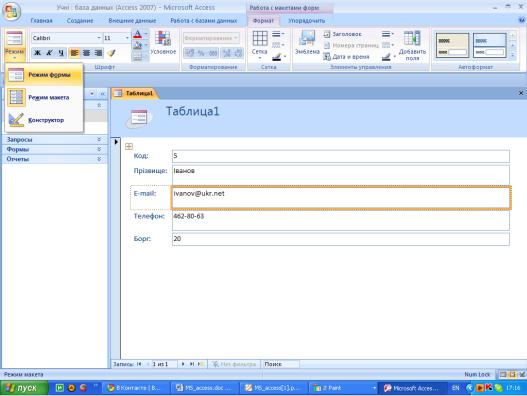Click the Номера страниц button

(x=351, y=45)
